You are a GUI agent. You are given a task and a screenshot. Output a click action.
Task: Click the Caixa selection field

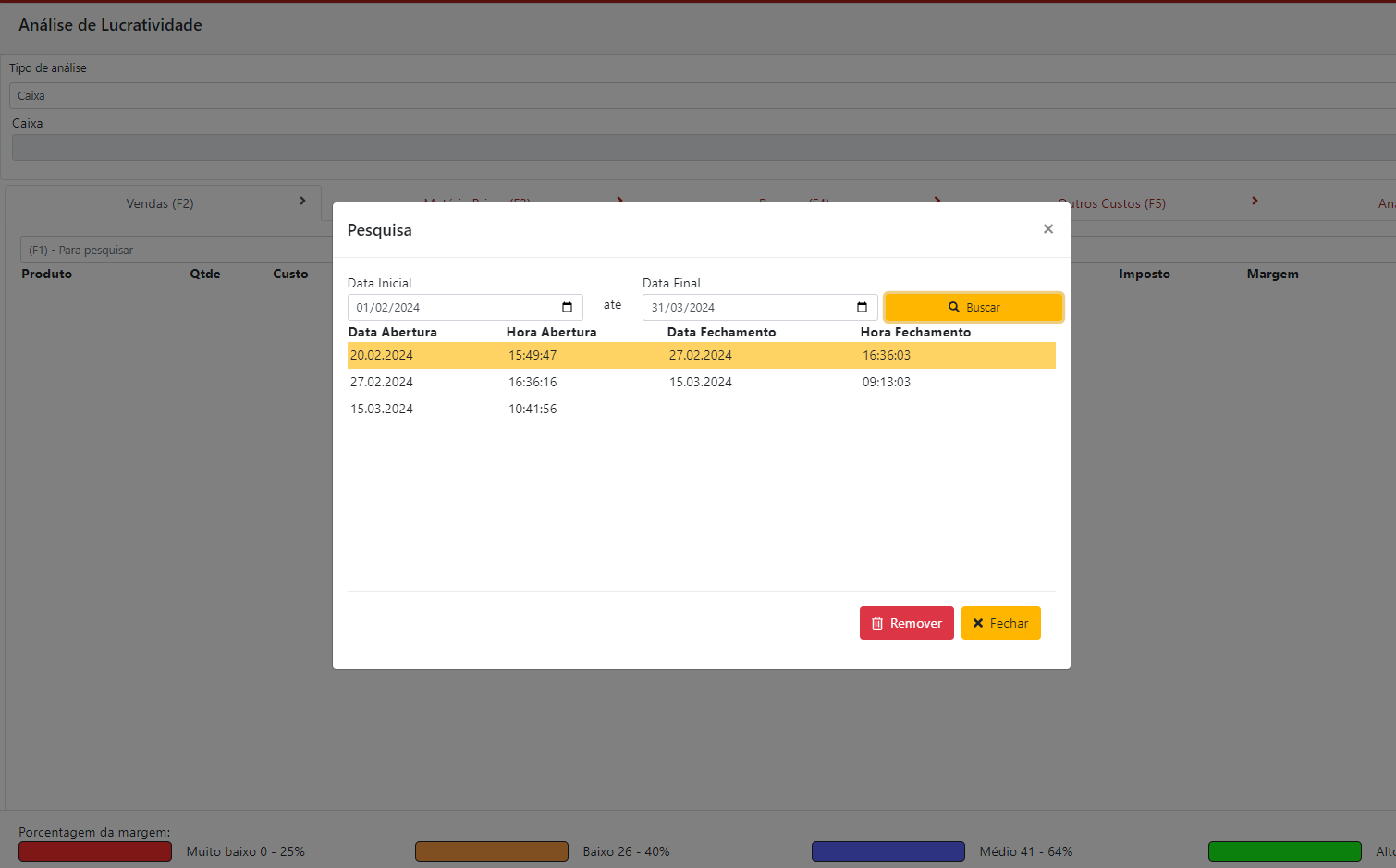(703, 148)
